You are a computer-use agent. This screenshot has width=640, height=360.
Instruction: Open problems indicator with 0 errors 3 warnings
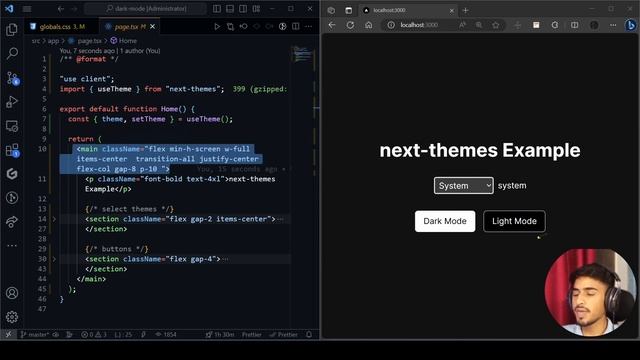pos(94,335)
